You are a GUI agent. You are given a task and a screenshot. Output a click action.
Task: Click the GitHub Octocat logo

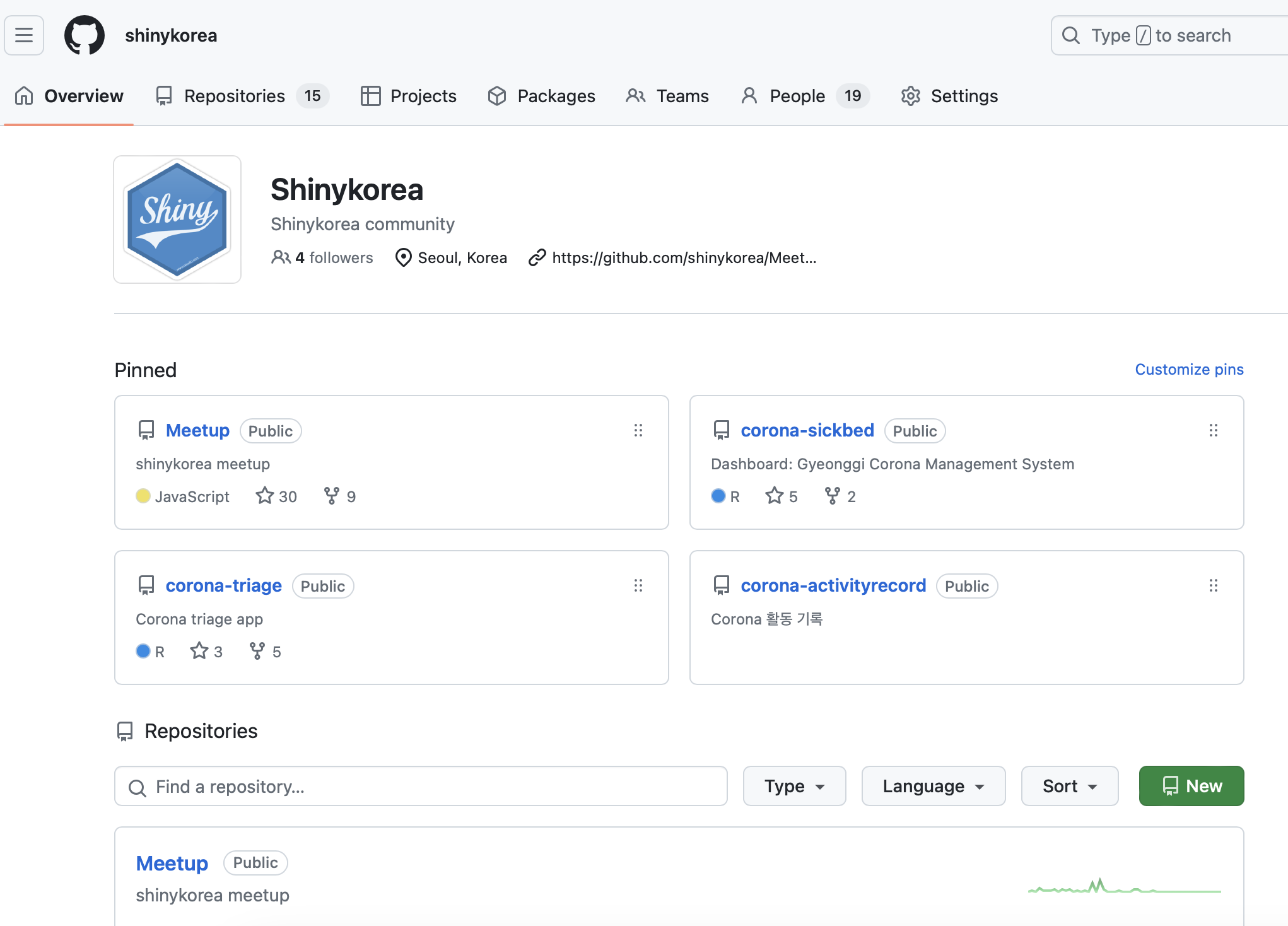pos(85,35)
